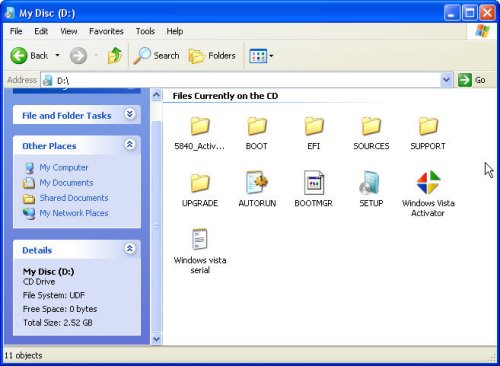Click the task pane scroll down arrow
Screen dimensions: 500x366
156,339
